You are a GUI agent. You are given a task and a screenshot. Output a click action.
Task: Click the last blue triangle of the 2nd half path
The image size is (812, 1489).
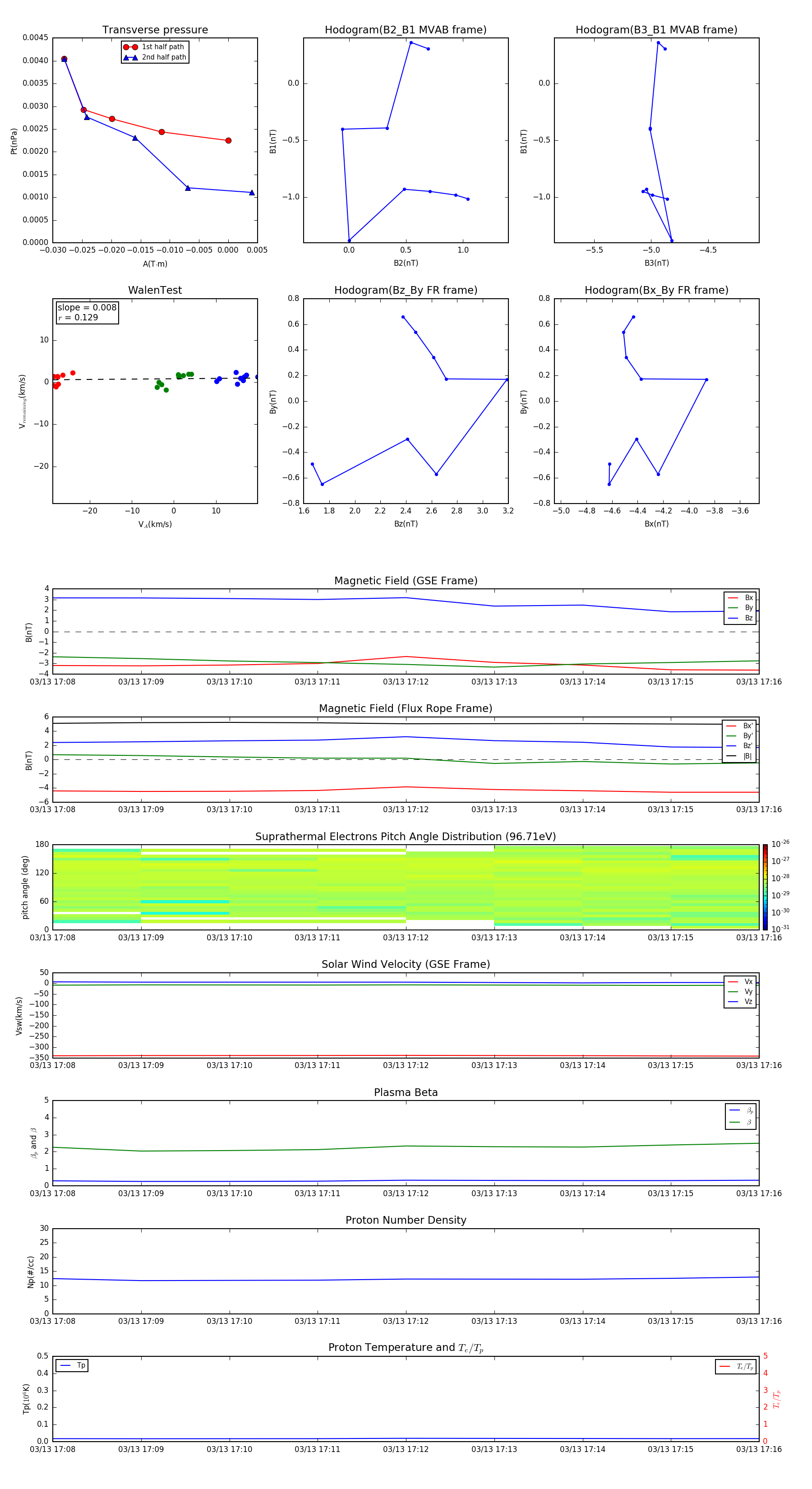tap(251, 193)
